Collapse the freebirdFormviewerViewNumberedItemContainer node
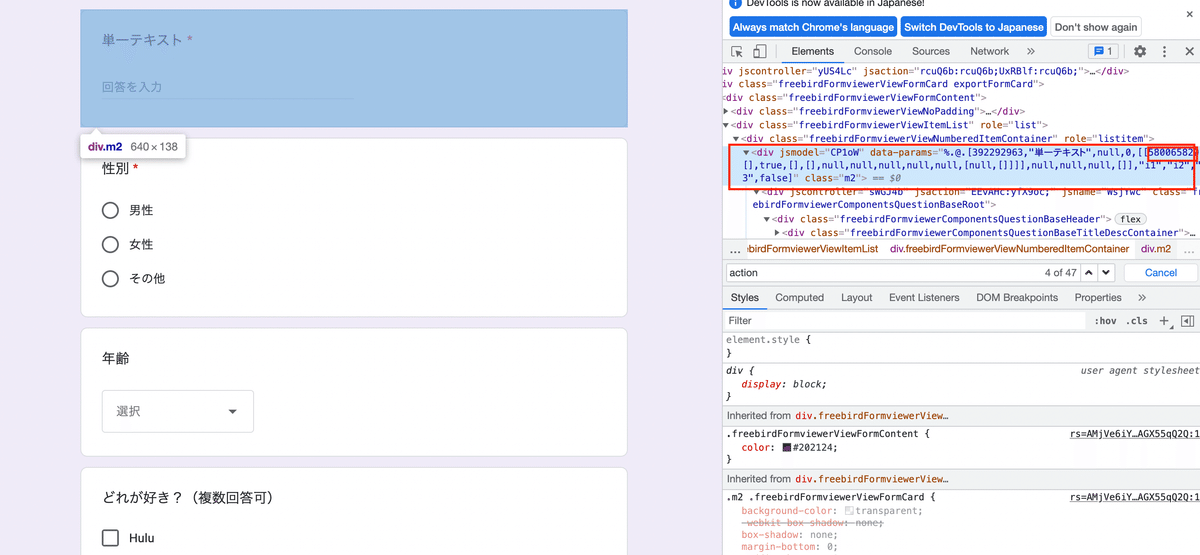The height and width of the screenshot is (555, 1200). tap(737, 138)
